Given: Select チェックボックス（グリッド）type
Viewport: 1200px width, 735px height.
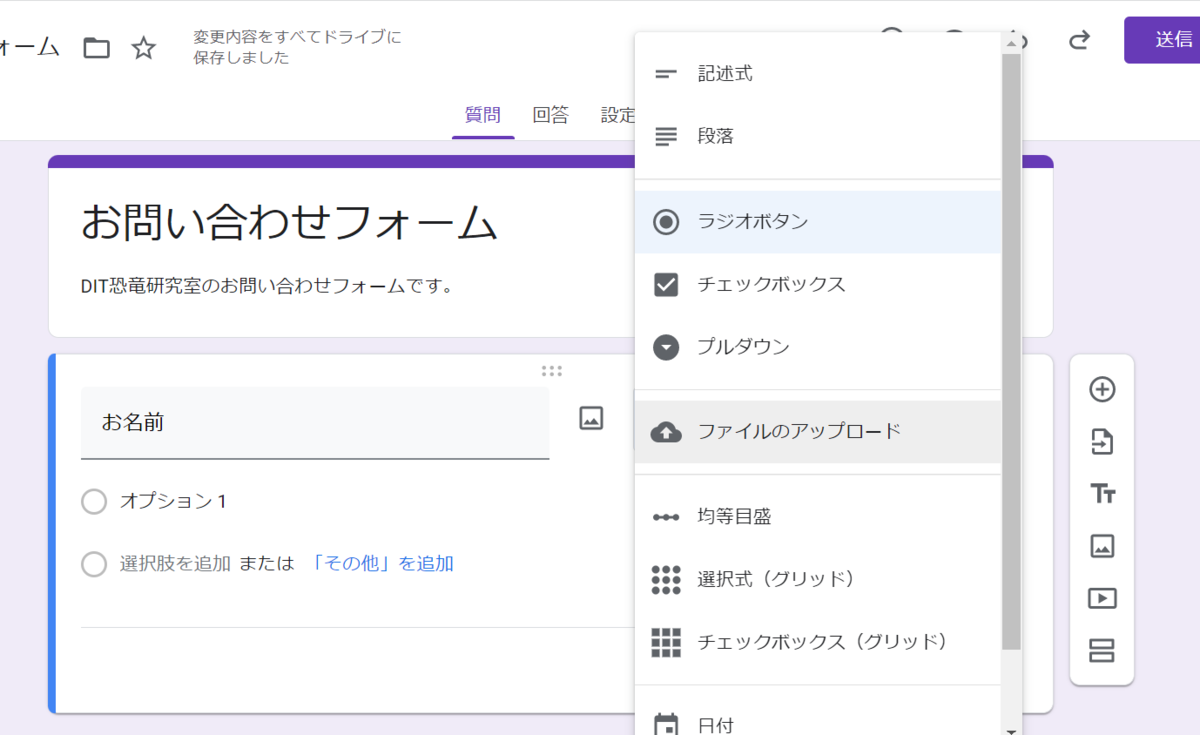Looking at the screenshot, I should 818,642.
